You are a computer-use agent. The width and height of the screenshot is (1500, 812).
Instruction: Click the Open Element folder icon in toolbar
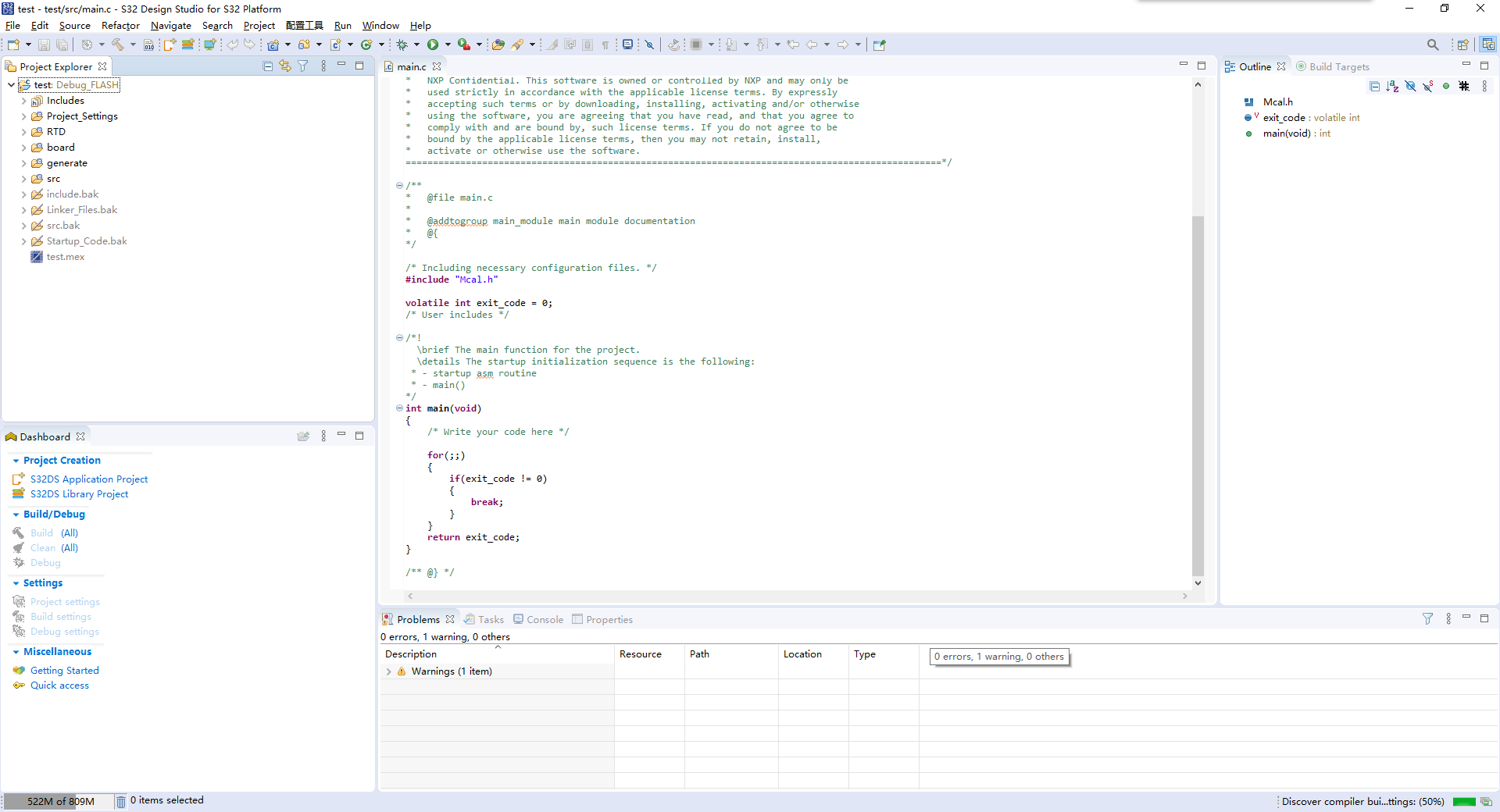coord(498,45)
